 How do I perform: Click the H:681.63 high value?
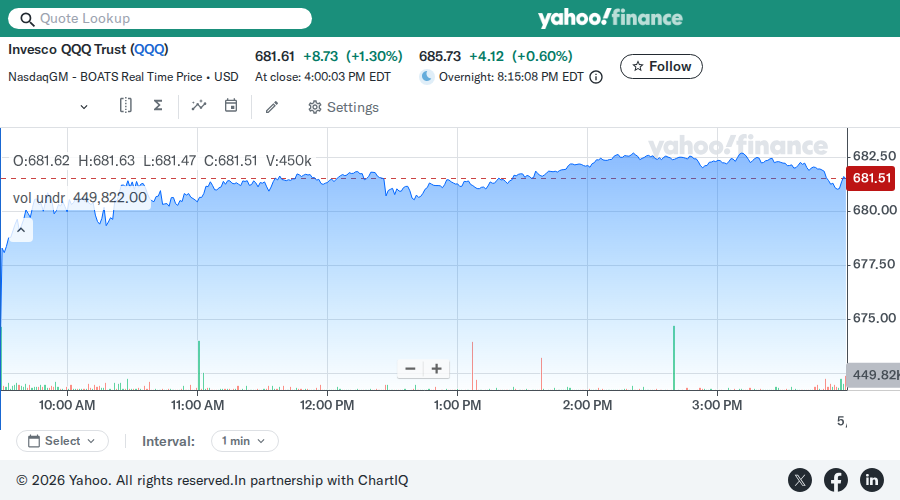coord(107,161)
